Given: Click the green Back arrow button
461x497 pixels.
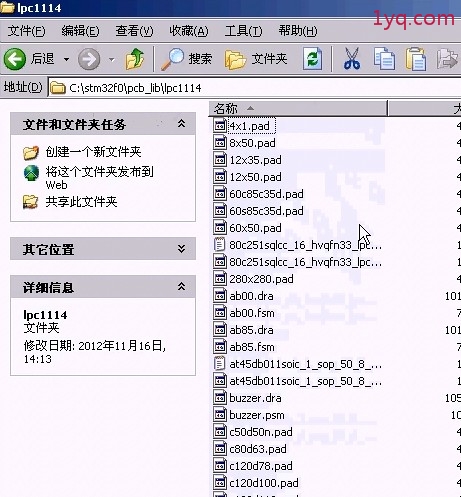Looking at the screenshot, I should tap(15, 59).
